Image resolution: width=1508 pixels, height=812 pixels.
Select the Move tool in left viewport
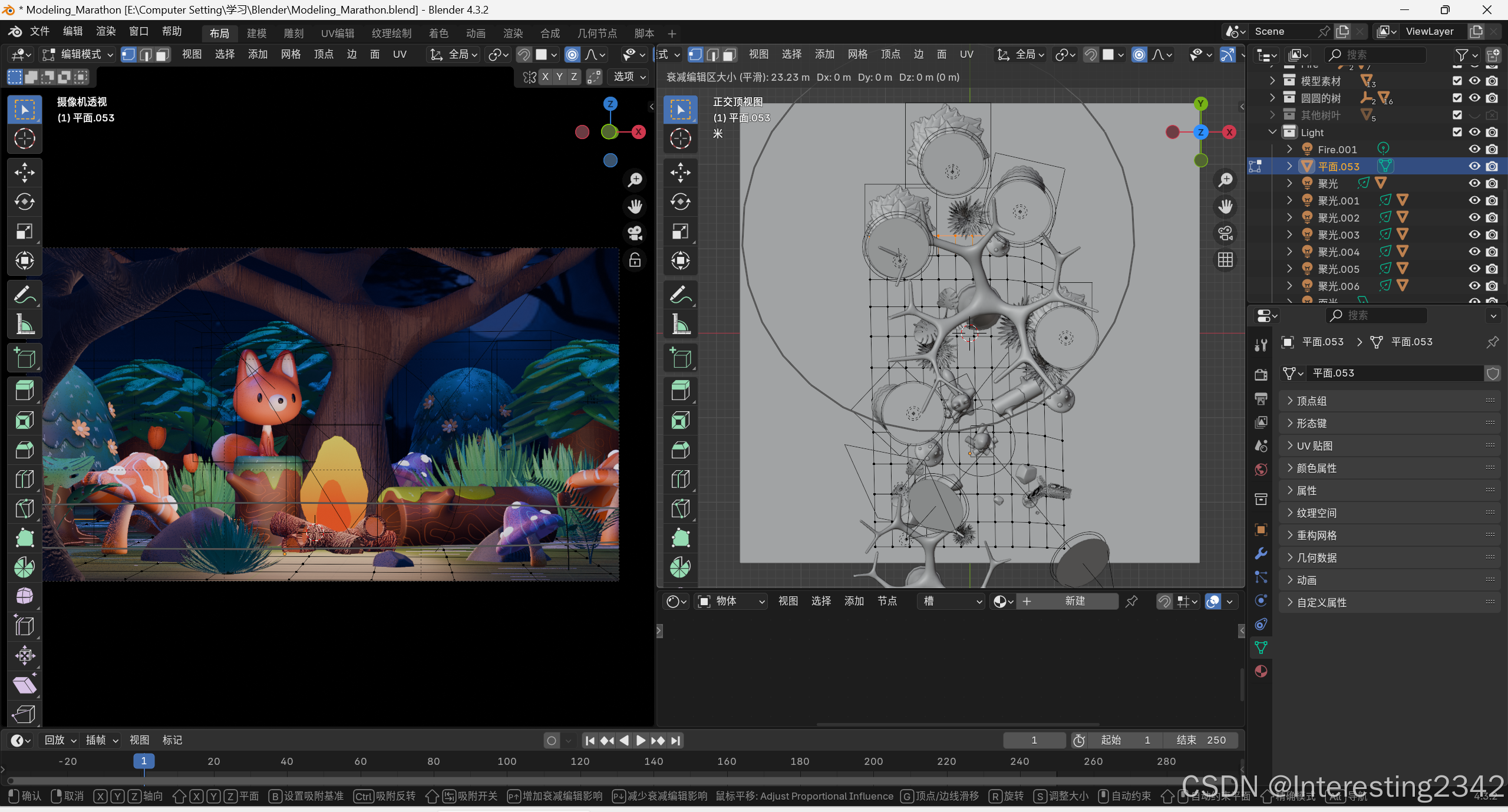tap(24, 173)
